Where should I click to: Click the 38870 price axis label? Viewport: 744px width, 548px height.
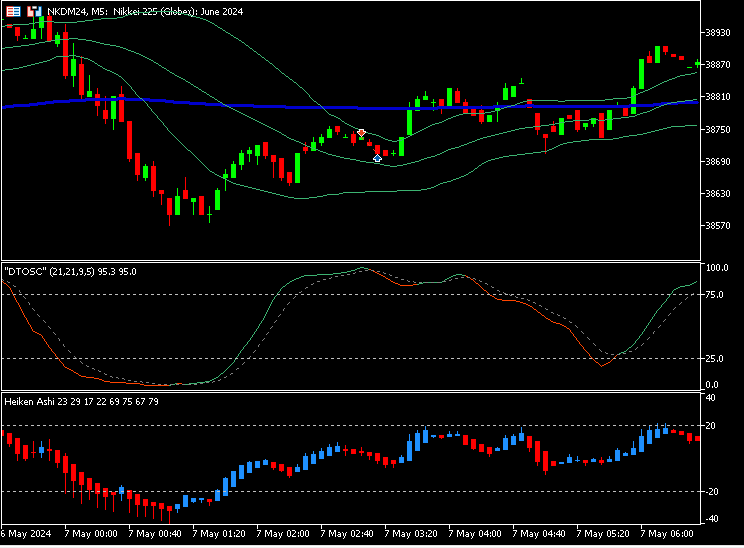click(718, 65)
